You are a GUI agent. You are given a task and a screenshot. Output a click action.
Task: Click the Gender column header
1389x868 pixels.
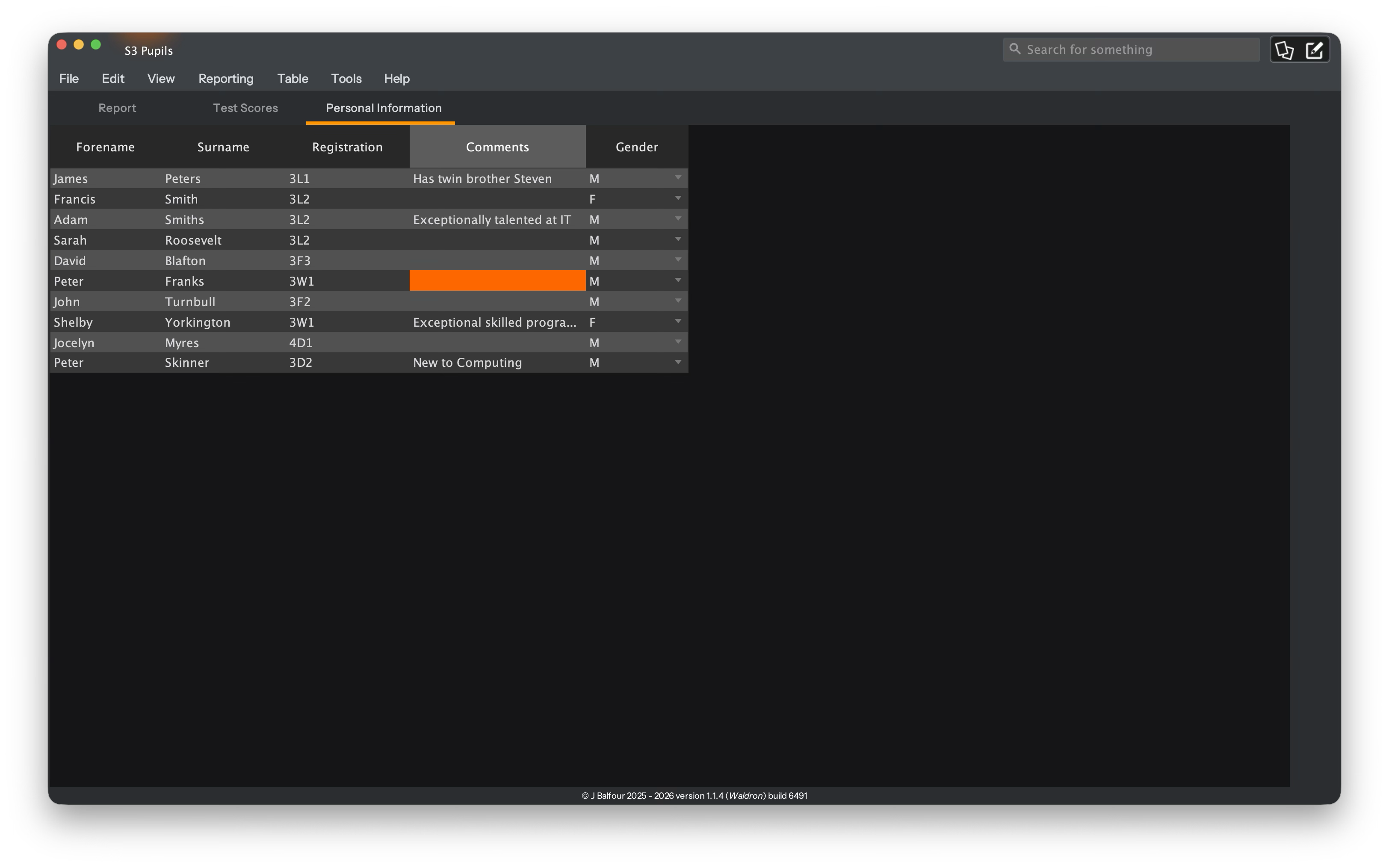click(x=636, y=147)
